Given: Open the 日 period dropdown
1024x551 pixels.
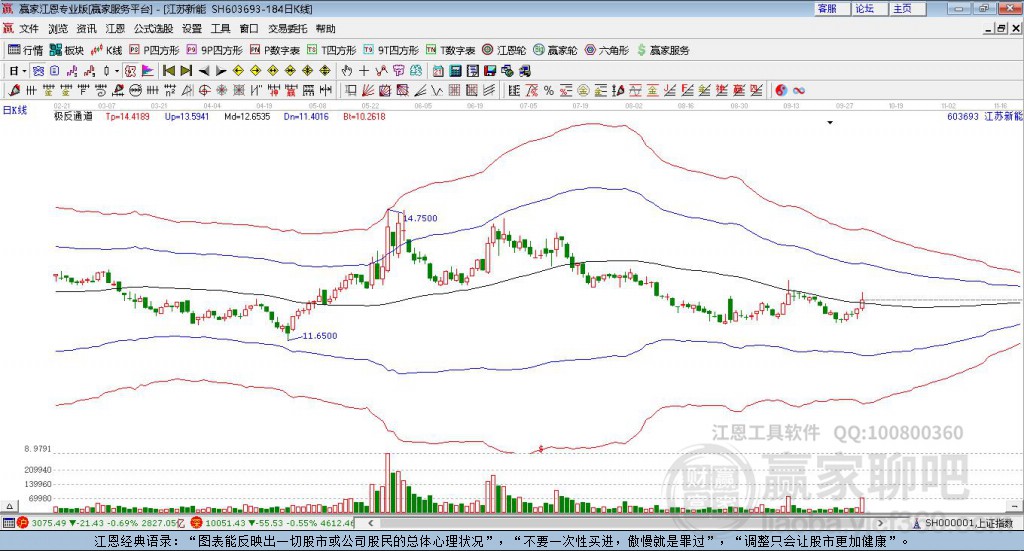Looking at the screenshot, I should coord(17,71).
